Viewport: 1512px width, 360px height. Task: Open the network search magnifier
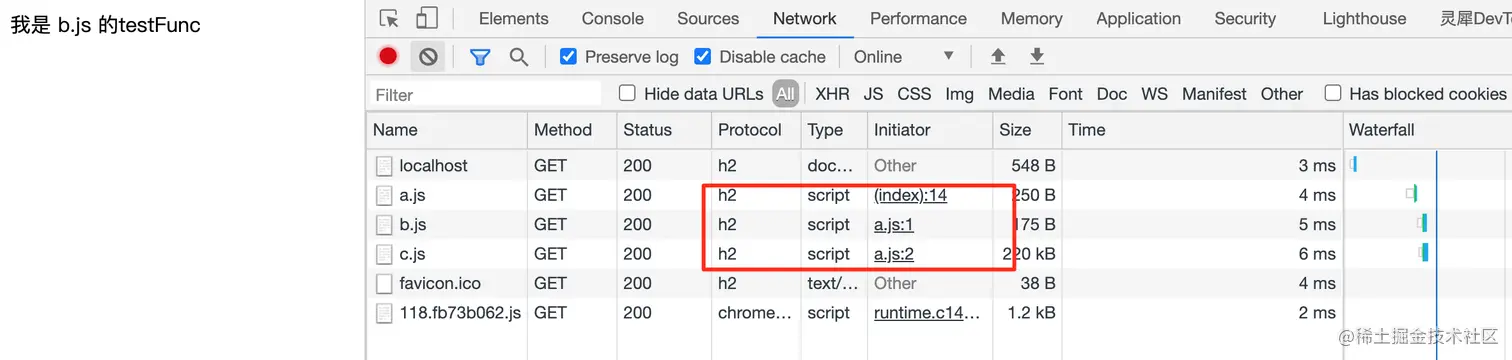coord(518,57)
